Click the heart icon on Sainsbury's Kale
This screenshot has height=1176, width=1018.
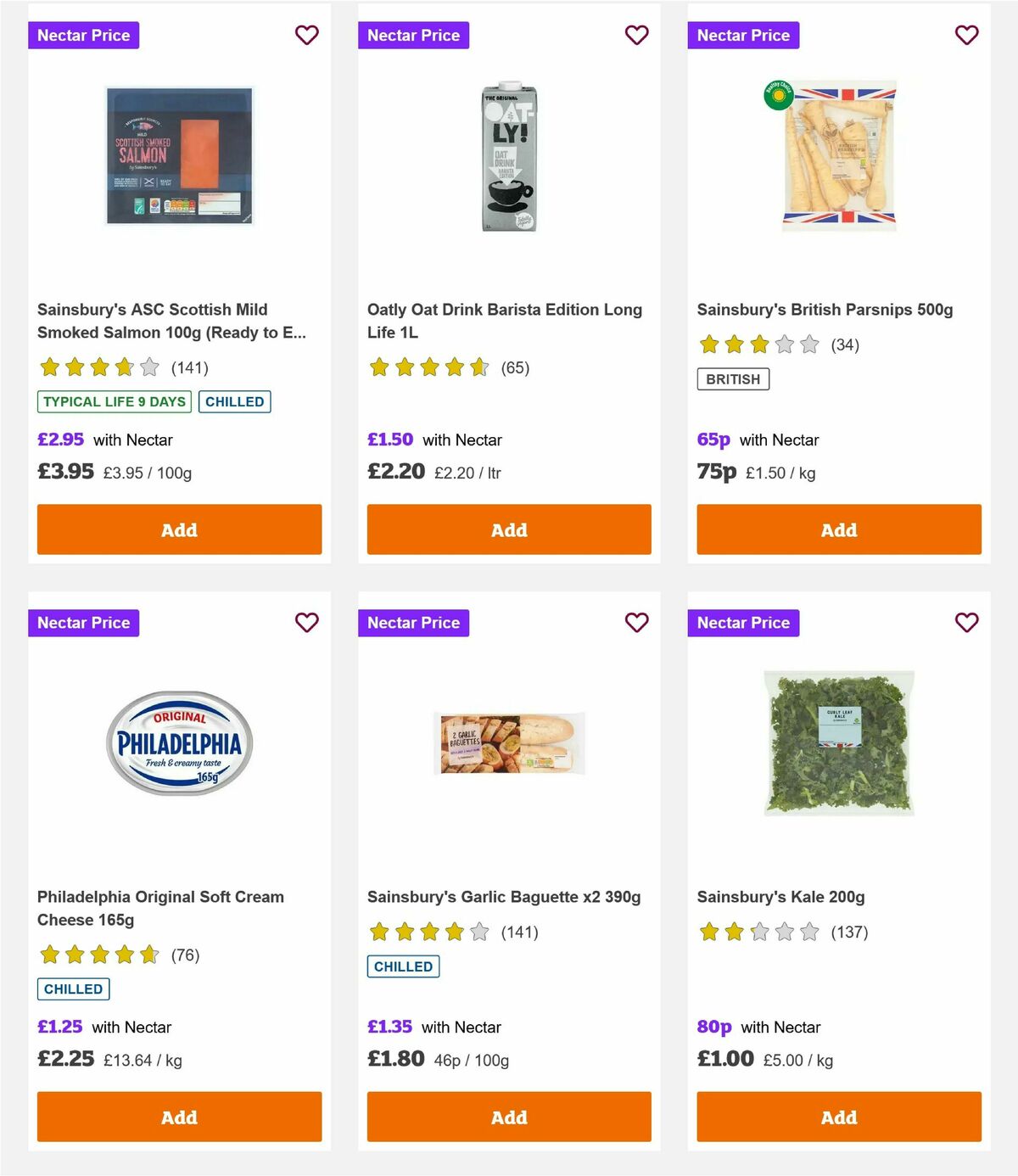point(966,622)
